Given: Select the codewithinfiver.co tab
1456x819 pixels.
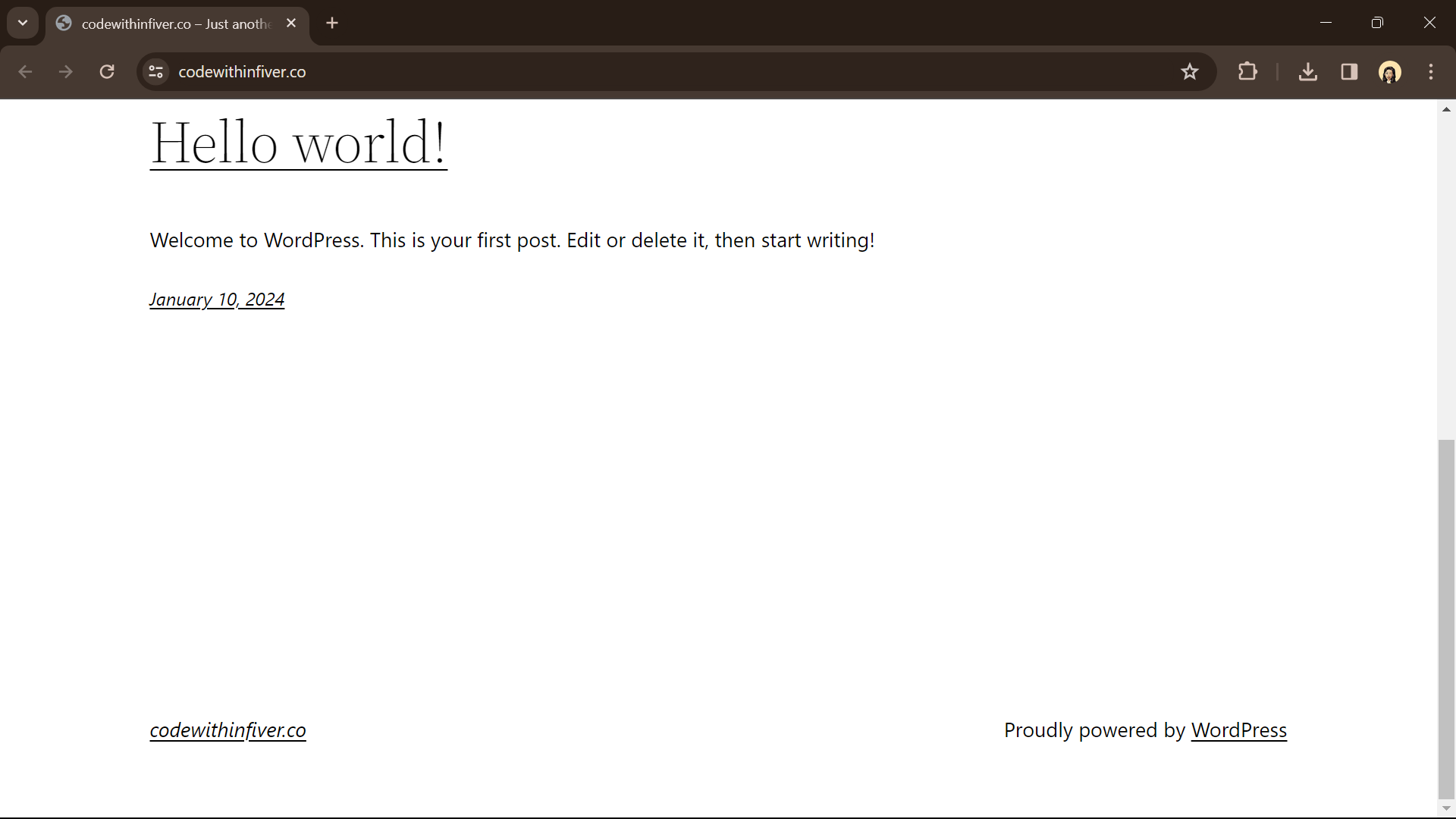Looking at the screenshot, I should pos(174,24).
